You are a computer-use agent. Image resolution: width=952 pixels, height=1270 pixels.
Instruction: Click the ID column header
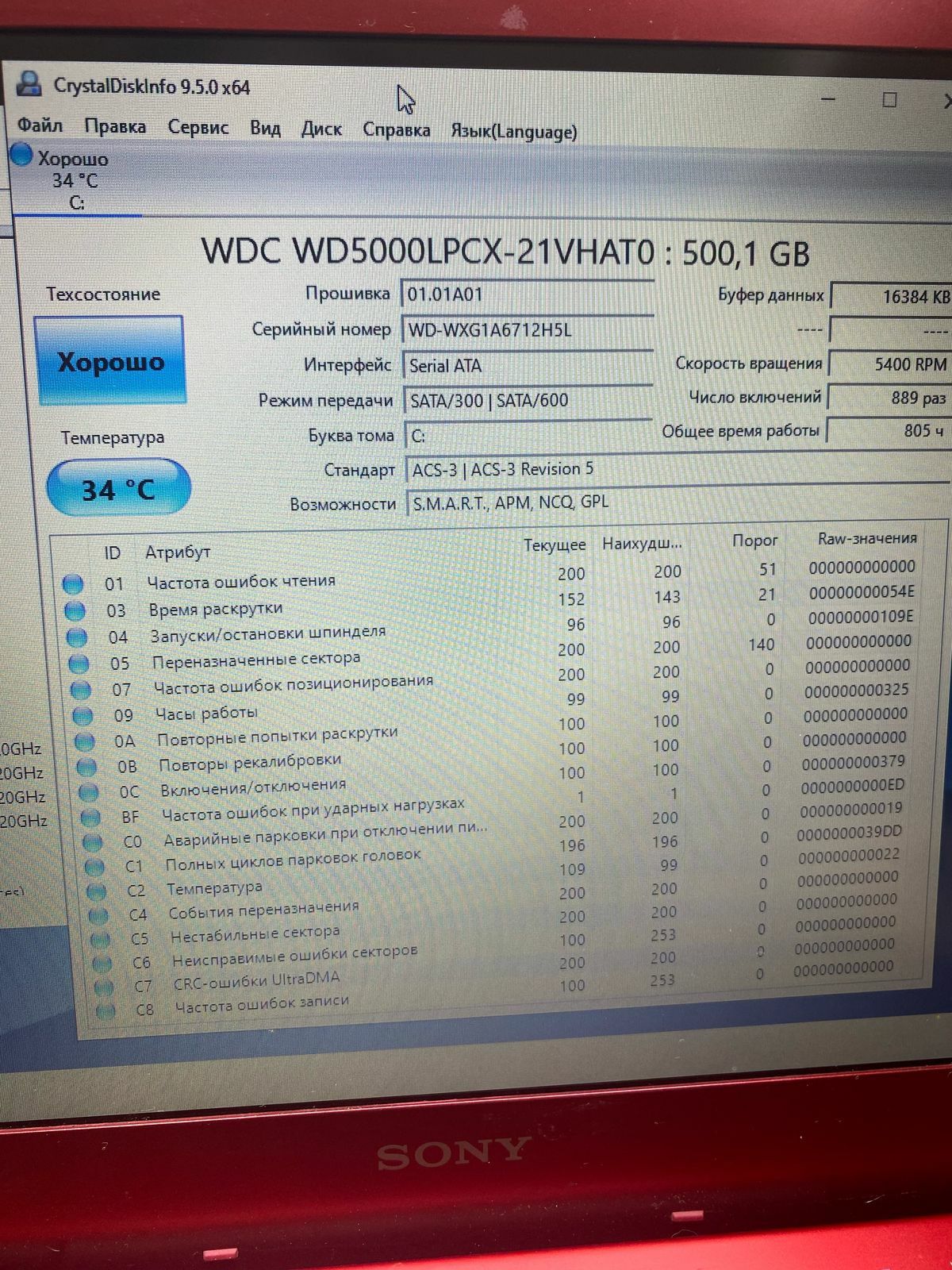(x=113, y=553)
